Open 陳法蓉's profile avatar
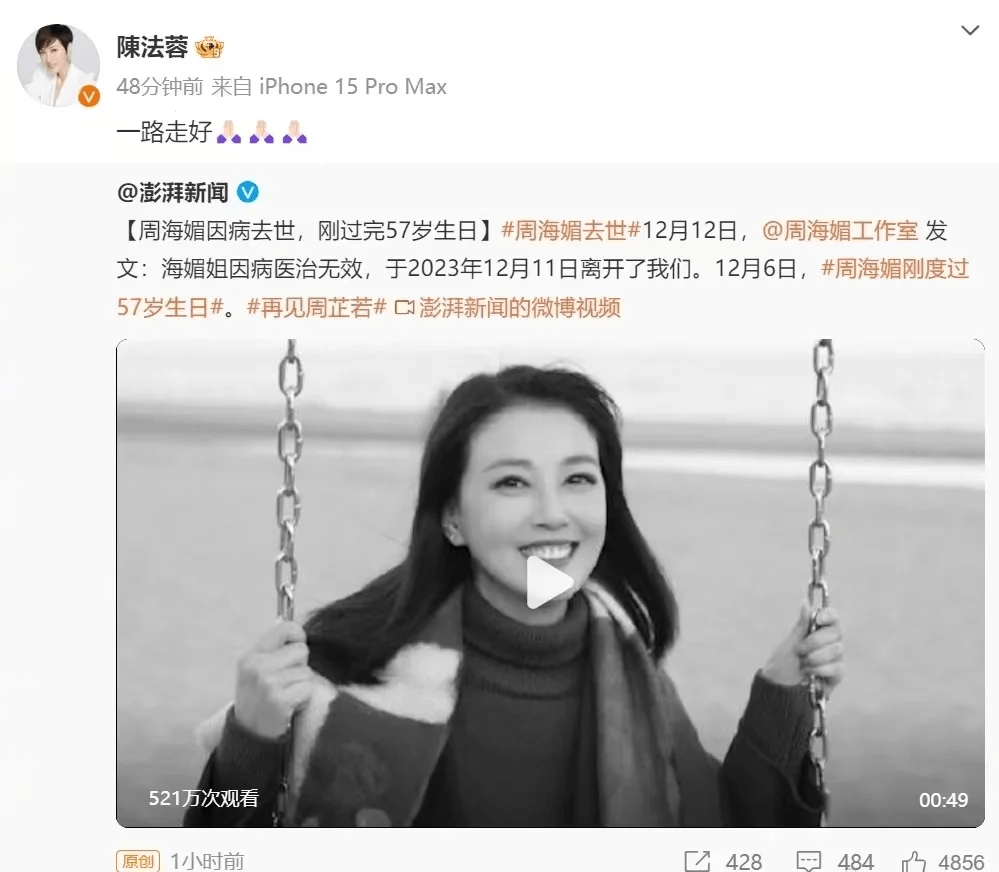This screenshot has height=872, width=999. (58, 65)
